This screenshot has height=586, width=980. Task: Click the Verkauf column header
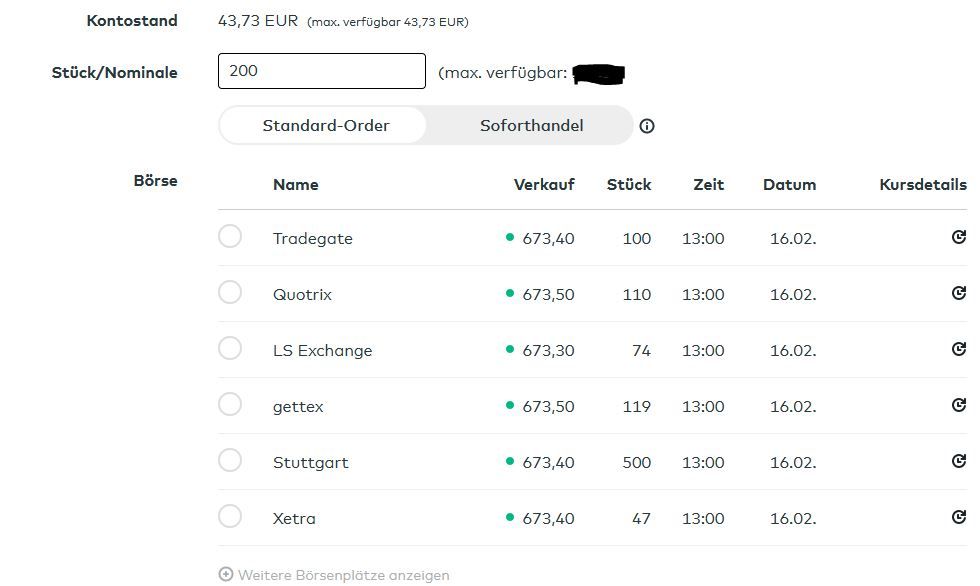click(544, 185)
